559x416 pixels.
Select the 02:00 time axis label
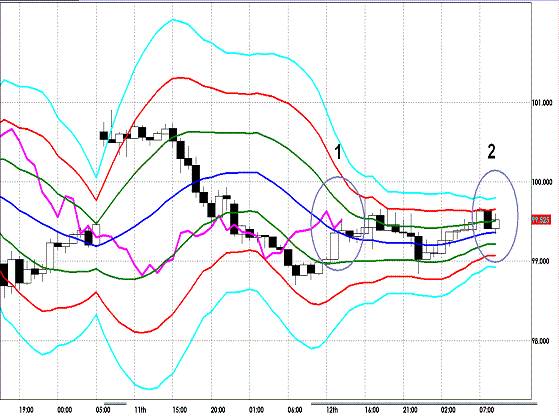point(448,410)
